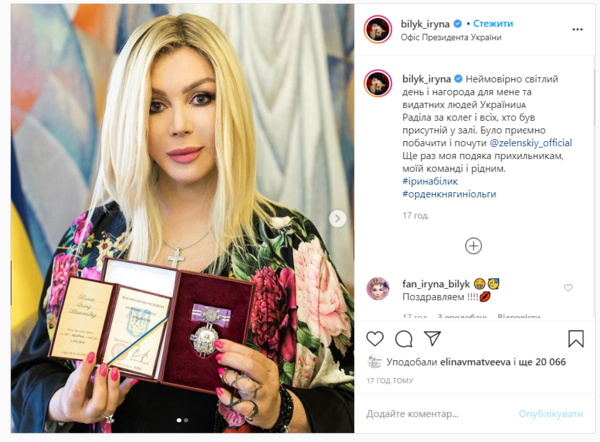
Task: Follow bilyk_iryna via Стежити link
Action: 493,24
